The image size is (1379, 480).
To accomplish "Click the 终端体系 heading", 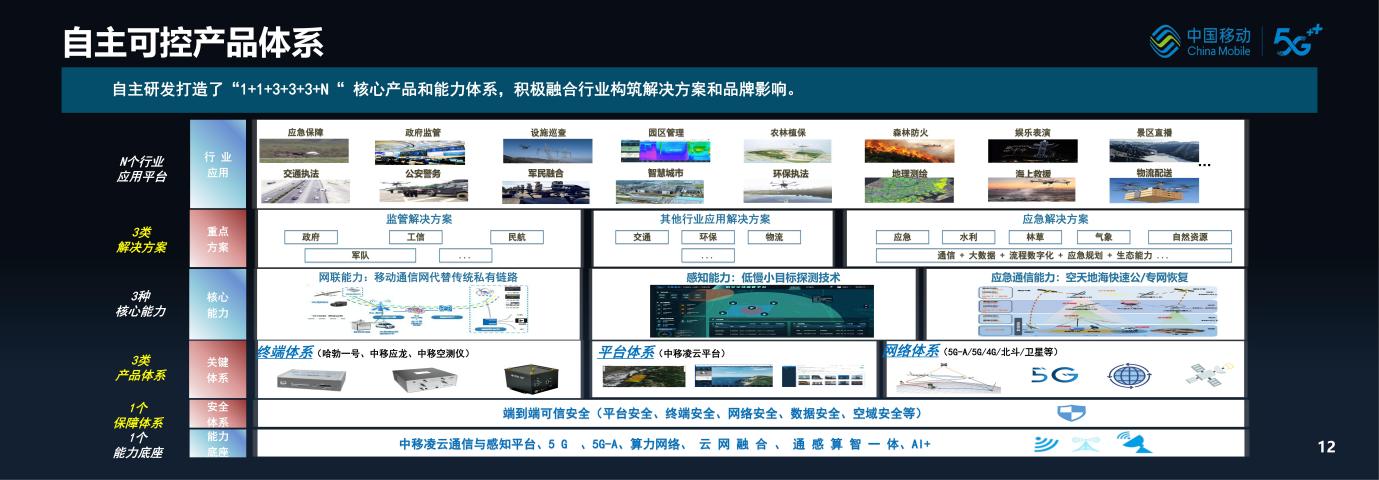I will 285,352.
